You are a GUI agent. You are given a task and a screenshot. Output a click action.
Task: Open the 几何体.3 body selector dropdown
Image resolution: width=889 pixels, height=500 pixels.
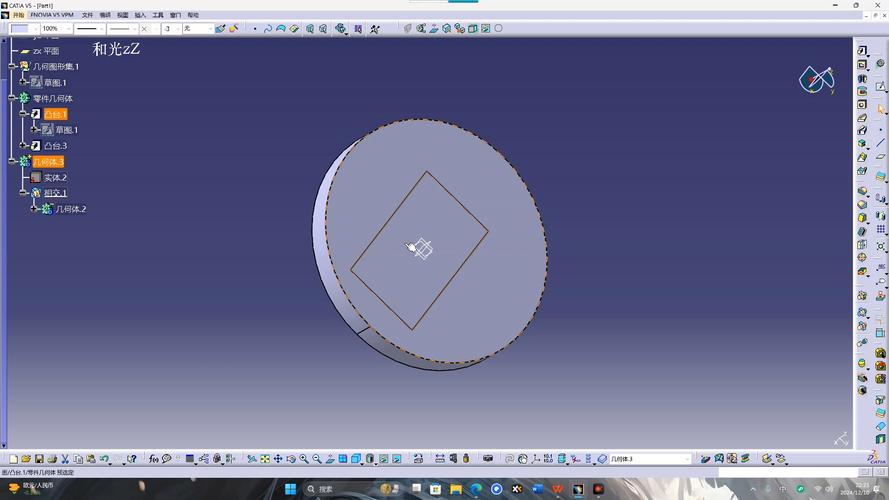pos(687,459)
